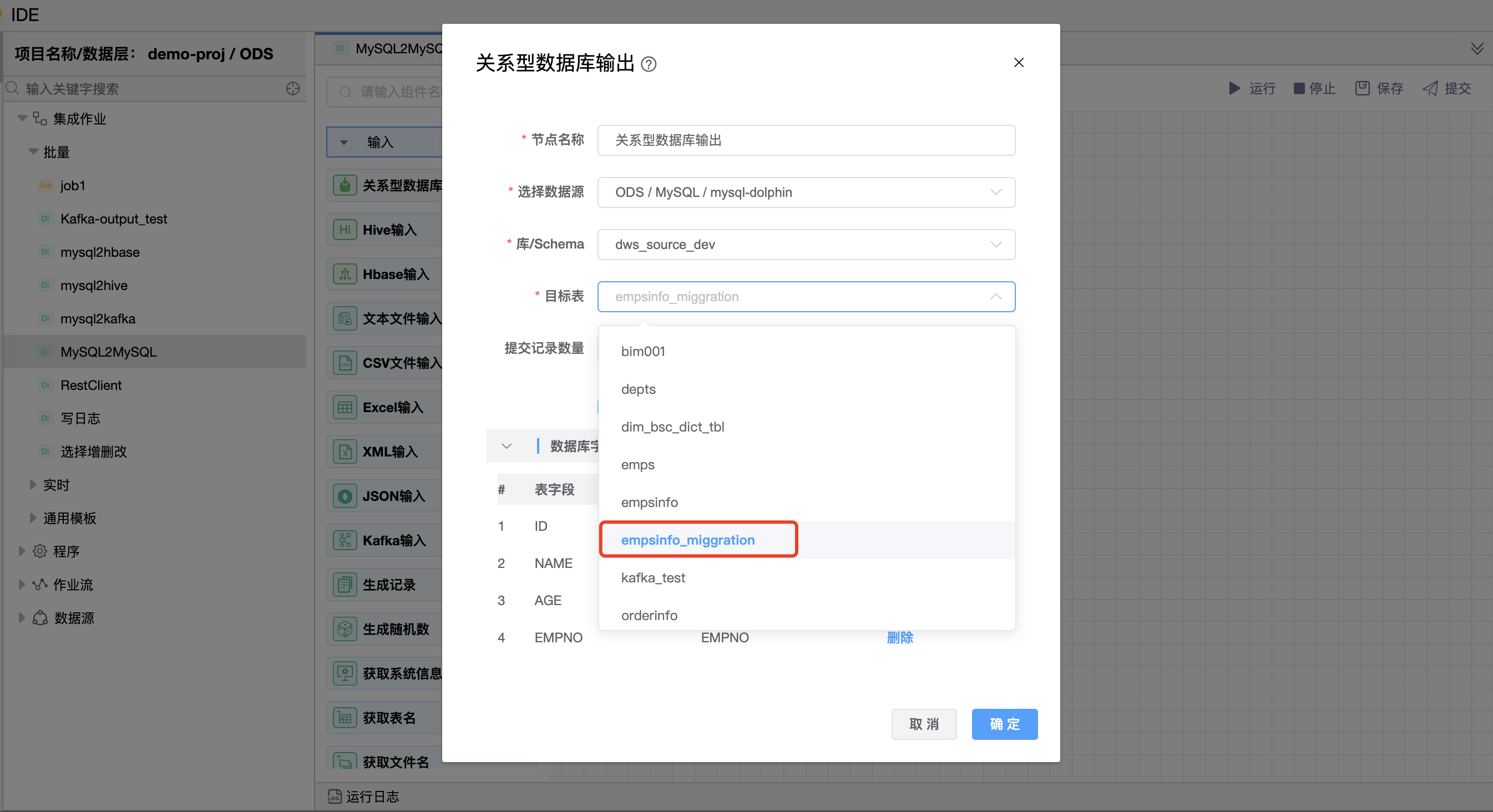Screen dimensions: 1493x812
Task: Click the Hive输入 component icon
Action: [x=345, y=230]
